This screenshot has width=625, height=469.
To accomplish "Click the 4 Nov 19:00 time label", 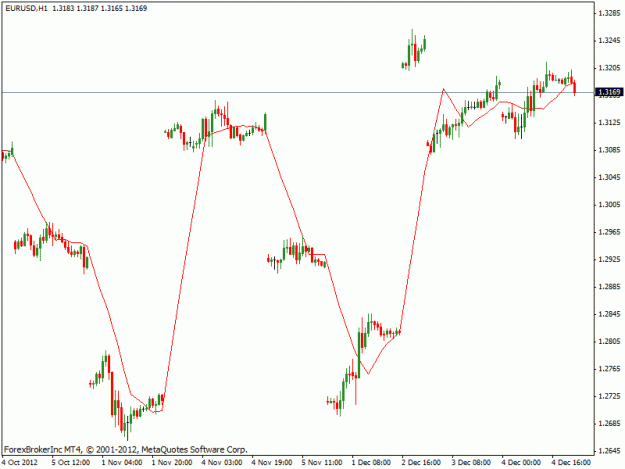I will tap(272, 463).
